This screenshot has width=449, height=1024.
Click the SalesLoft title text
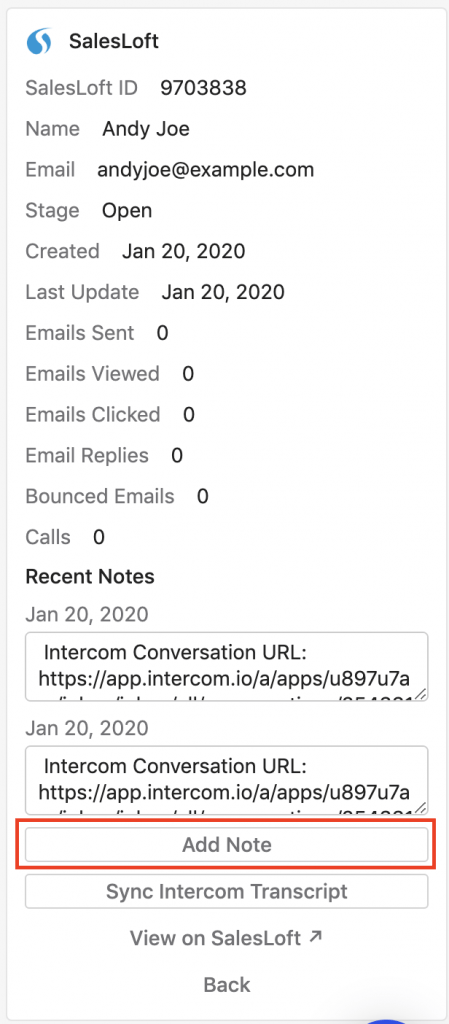click(114, 42)
